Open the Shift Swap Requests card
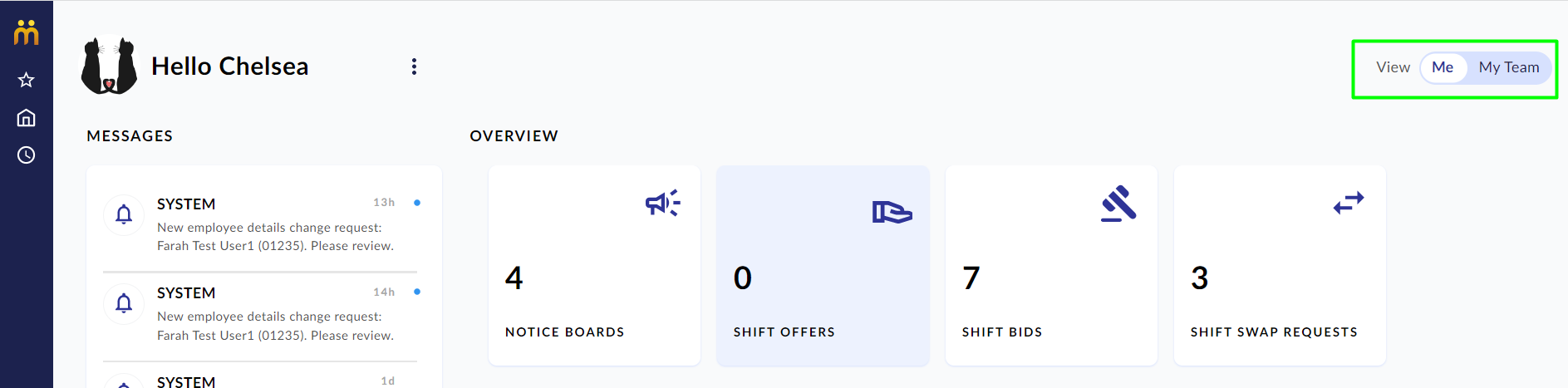This screenshot has width=1568, height=388. [x=1280, y=265]
